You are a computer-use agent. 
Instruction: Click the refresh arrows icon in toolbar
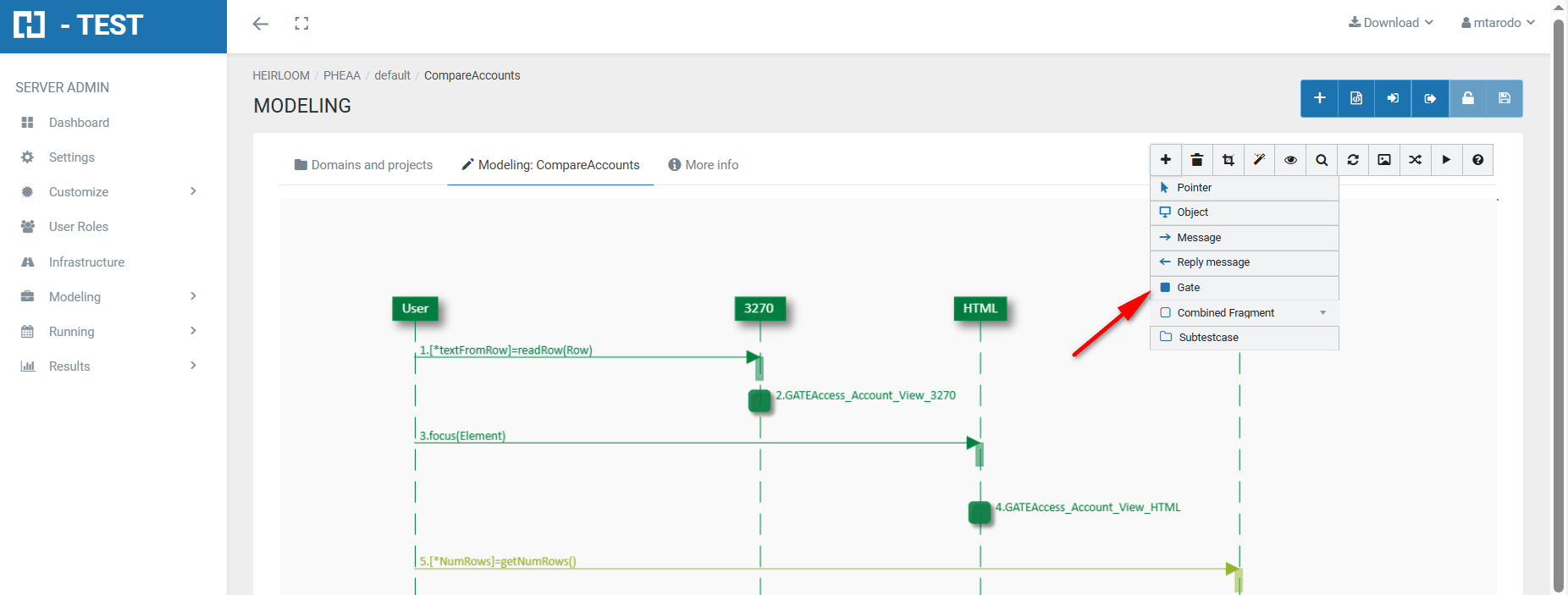point(1353,160)
